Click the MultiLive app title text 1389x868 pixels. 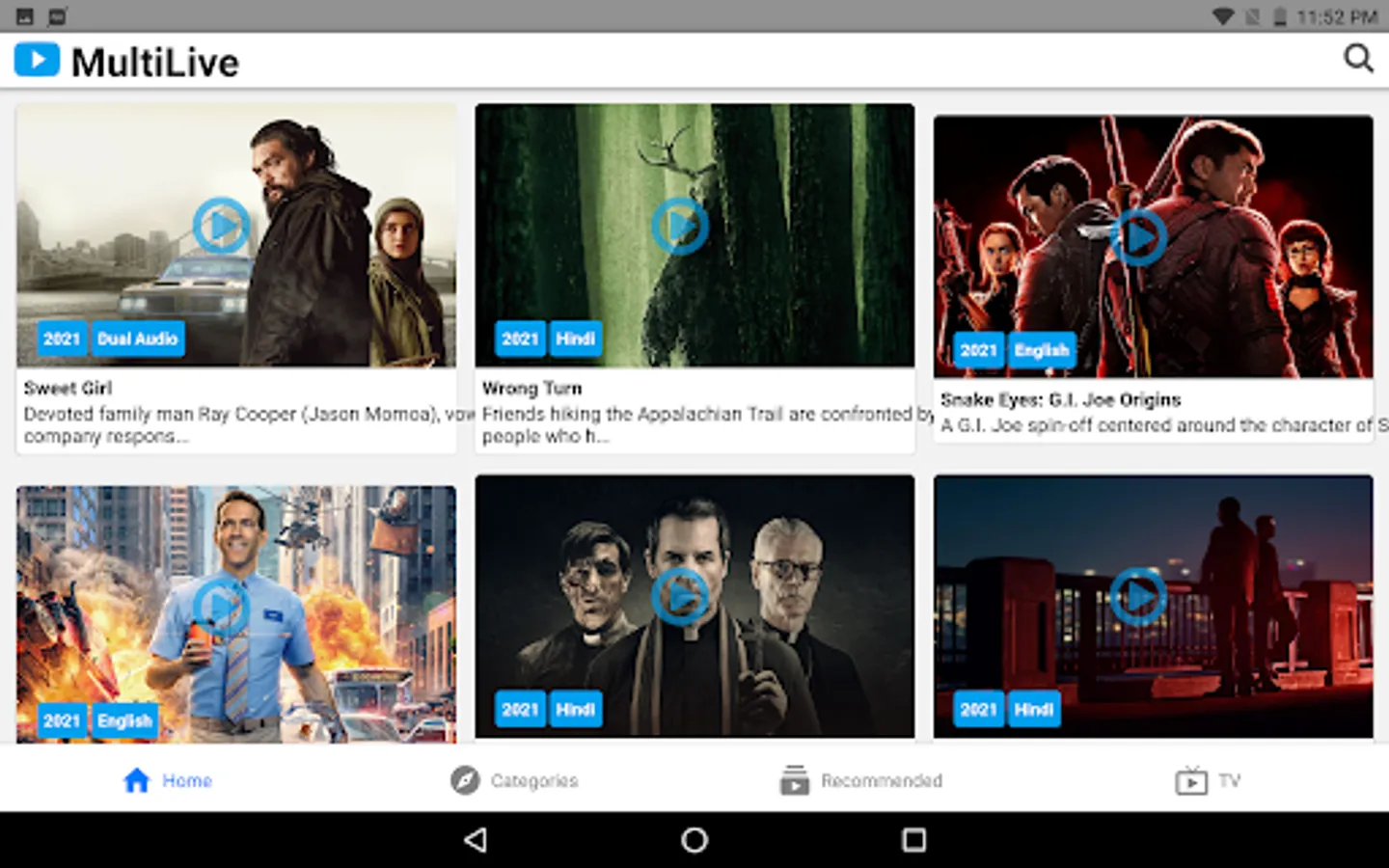[155, 62]
